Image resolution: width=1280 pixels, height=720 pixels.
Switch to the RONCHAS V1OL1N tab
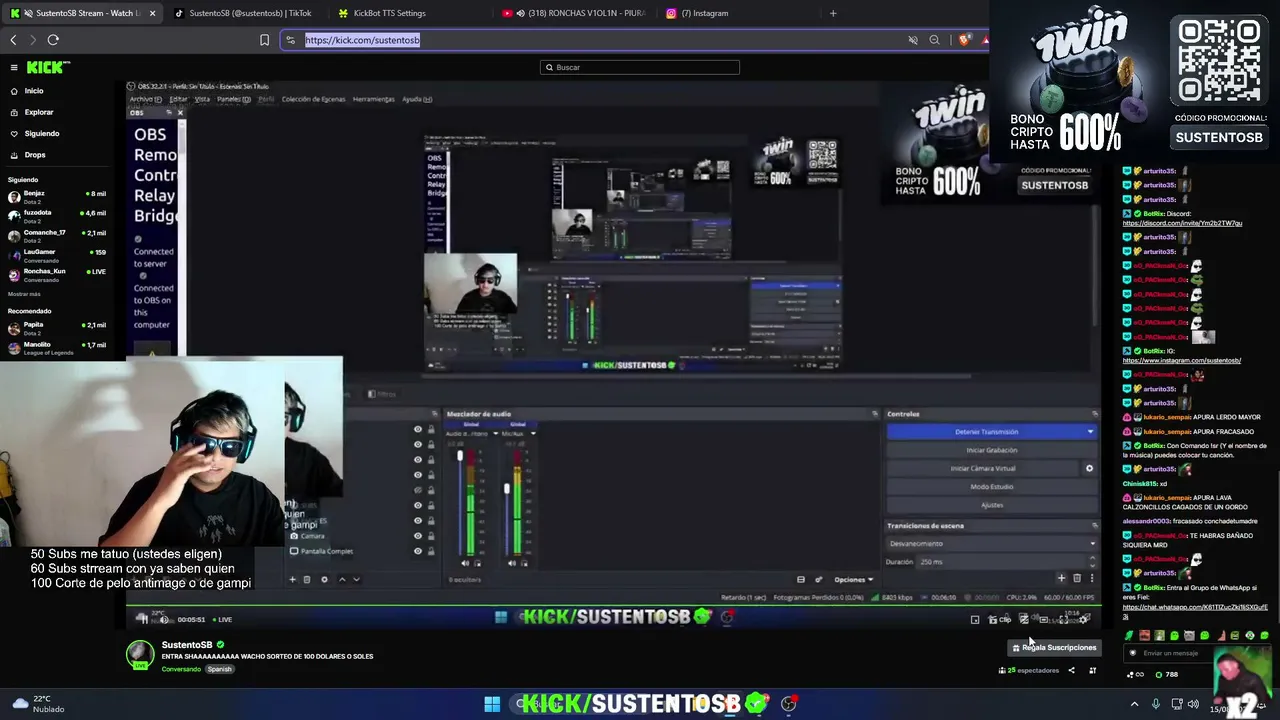point(574,13)
